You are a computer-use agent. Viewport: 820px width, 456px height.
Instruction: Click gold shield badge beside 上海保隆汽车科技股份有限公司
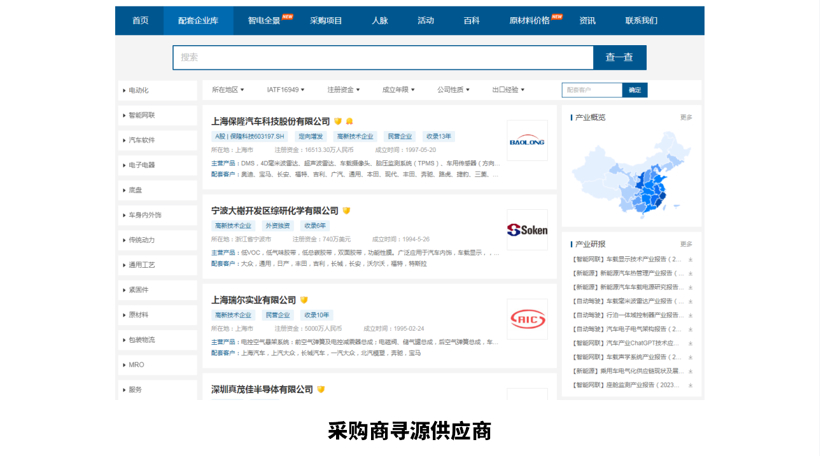tap(338, 122)
